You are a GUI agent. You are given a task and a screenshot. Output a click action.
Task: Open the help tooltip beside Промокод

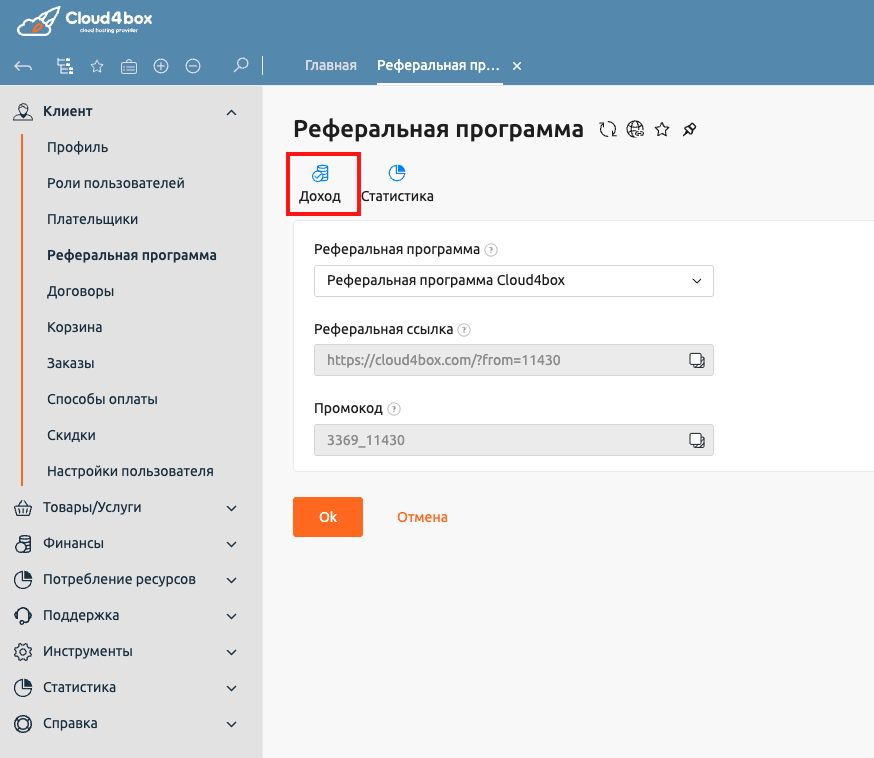pyautogui.click(x=393, y=408)
